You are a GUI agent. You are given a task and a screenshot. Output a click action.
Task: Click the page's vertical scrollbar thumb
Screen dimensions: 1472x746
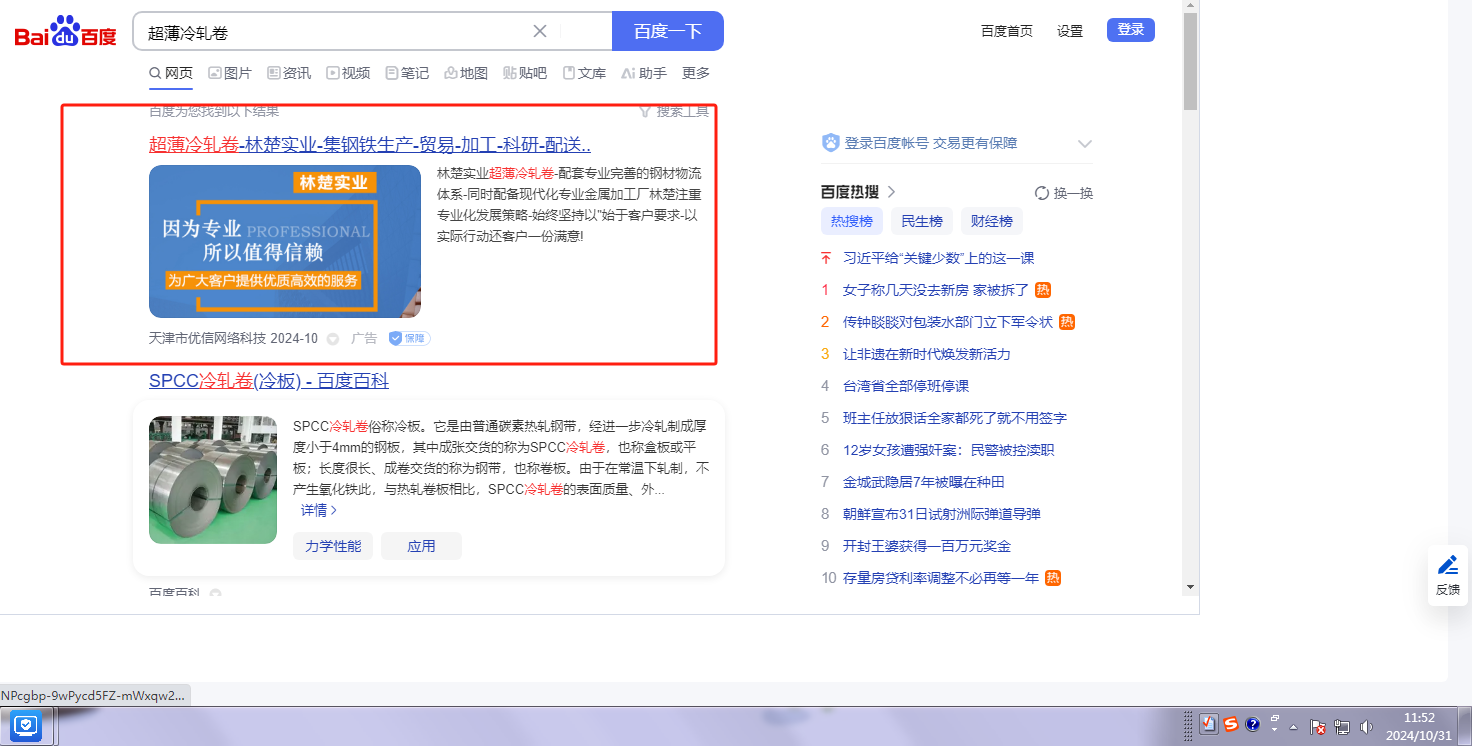pos(1190,60)
